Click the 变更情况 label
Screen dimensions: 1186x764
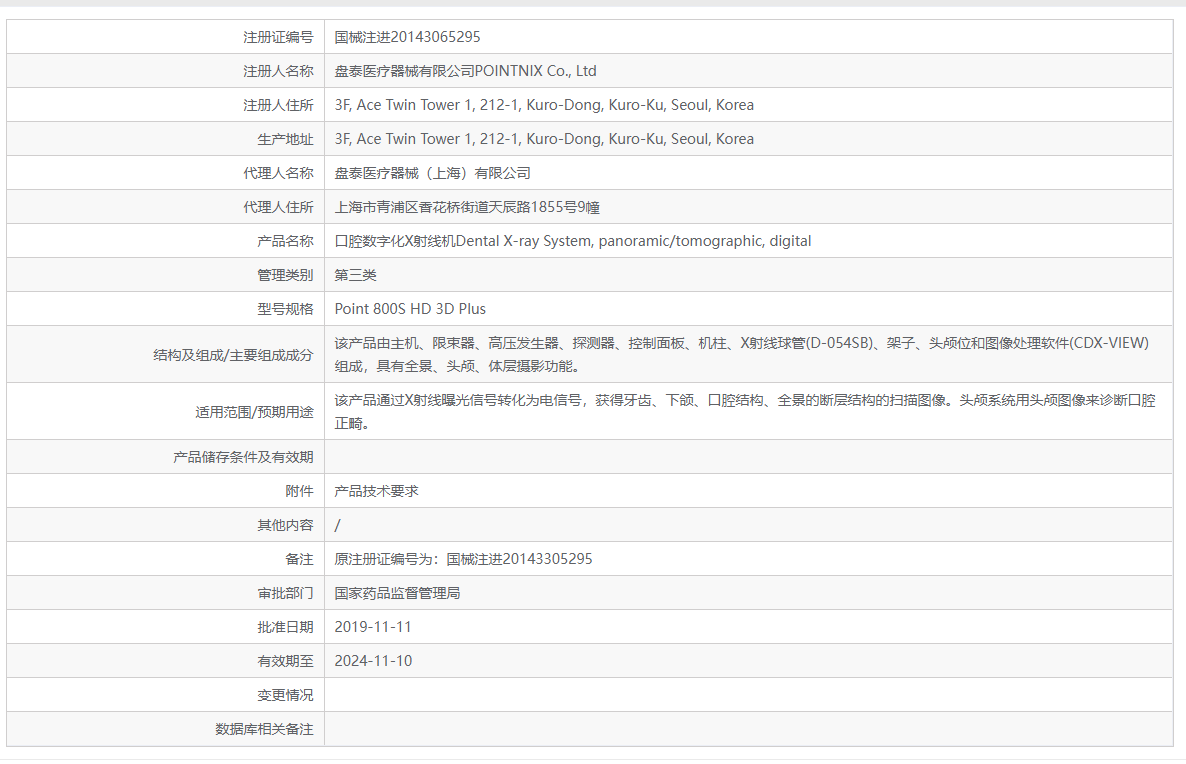coord(284,696)
